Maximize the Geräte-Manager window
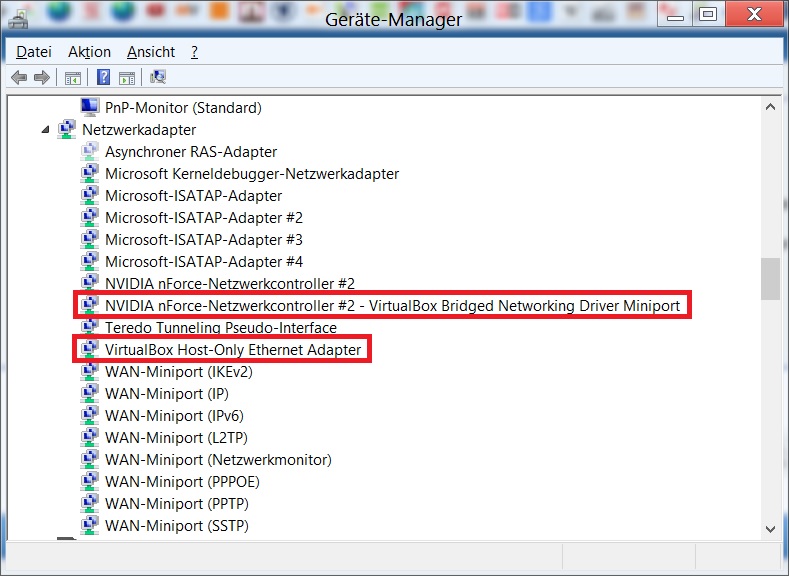 coord(707,15)
